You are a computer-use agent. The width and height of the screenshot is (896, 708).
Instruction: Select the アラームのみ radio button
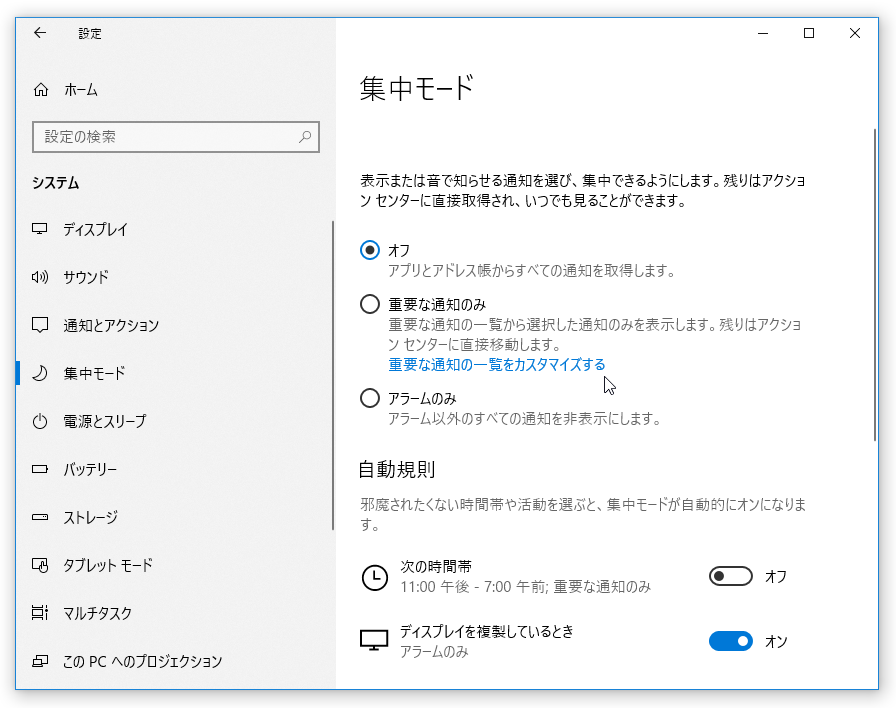[370, 398]
